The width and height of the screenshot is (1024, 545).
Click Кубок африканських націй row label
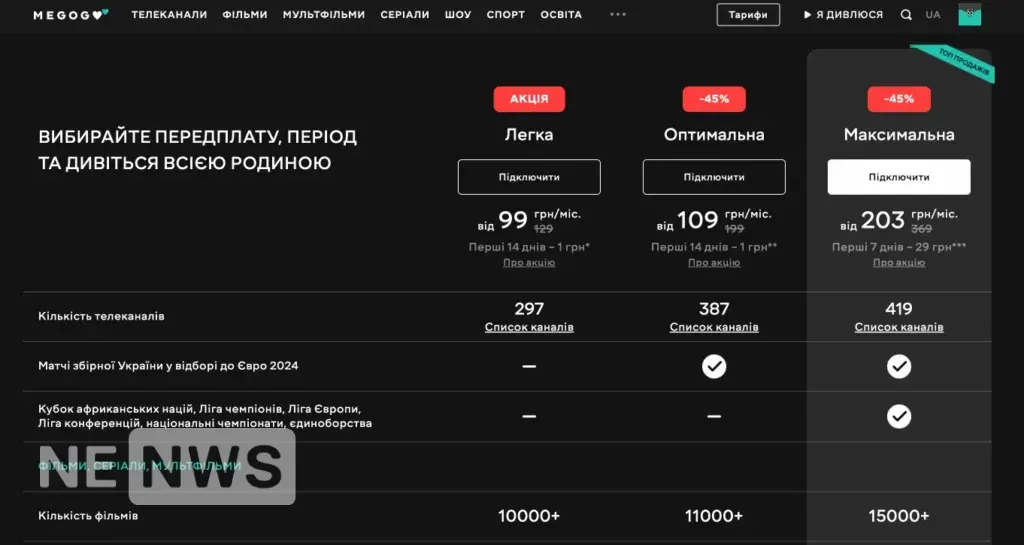click(x=205, y=416)
